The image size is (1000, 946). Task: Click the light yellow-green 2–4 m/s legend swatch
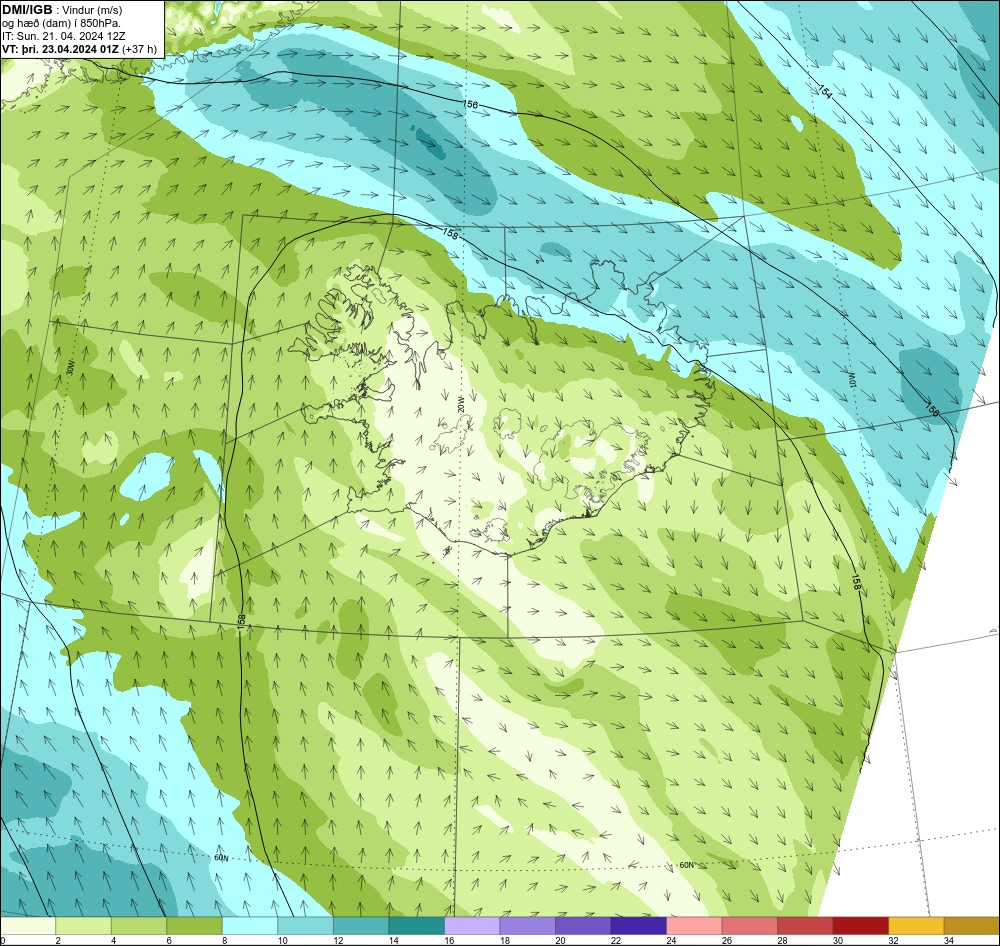(84, 926)
